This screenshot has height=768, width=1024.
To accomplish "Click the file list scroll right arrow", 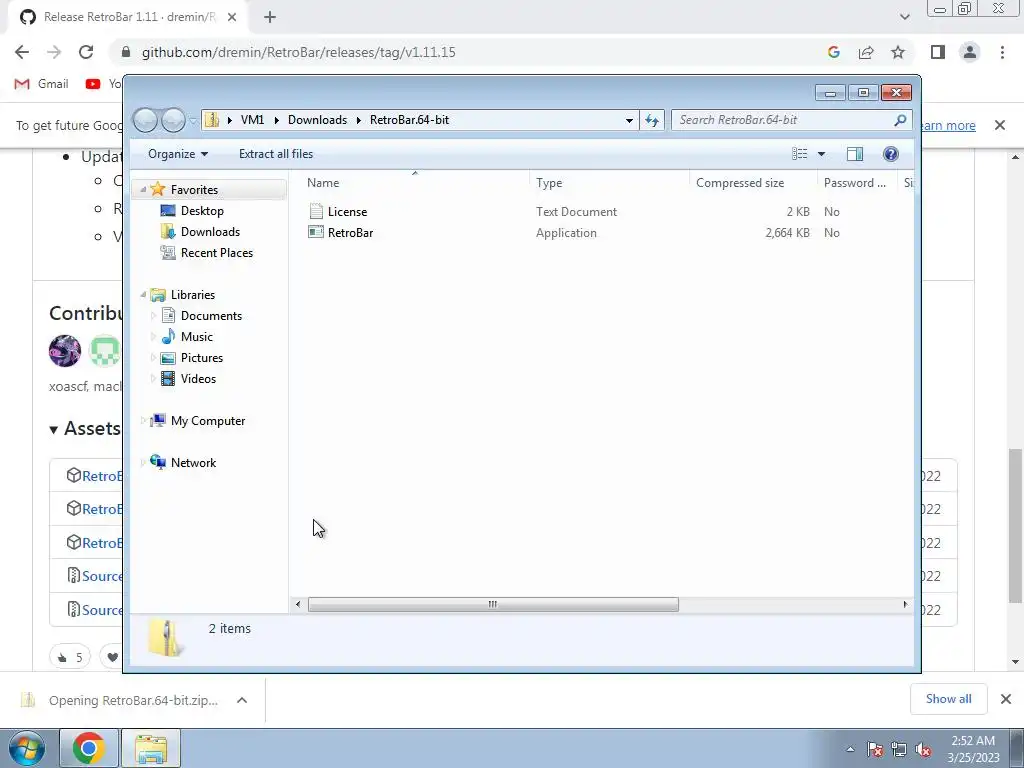I will coord(905,605).
